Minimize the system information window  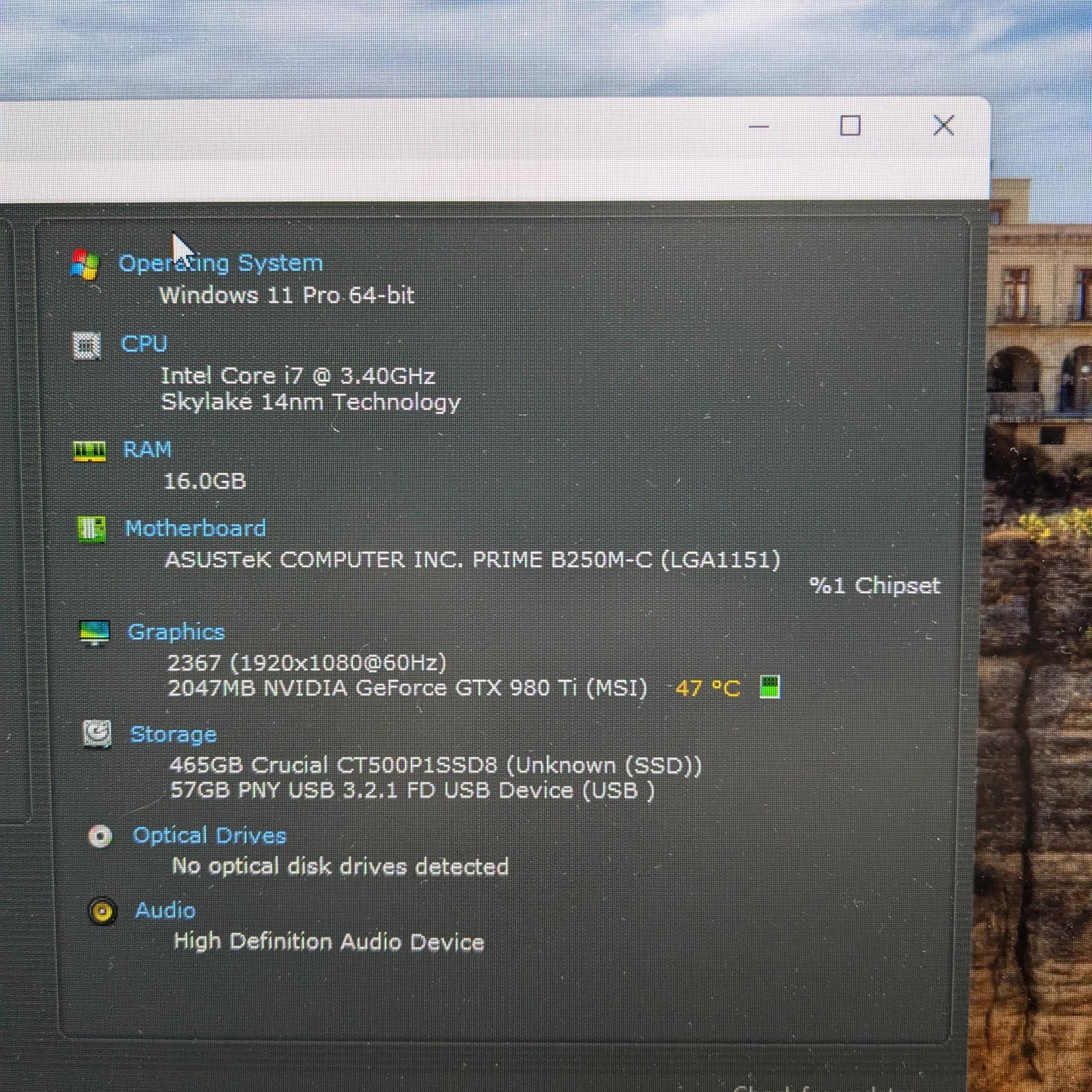759,126
